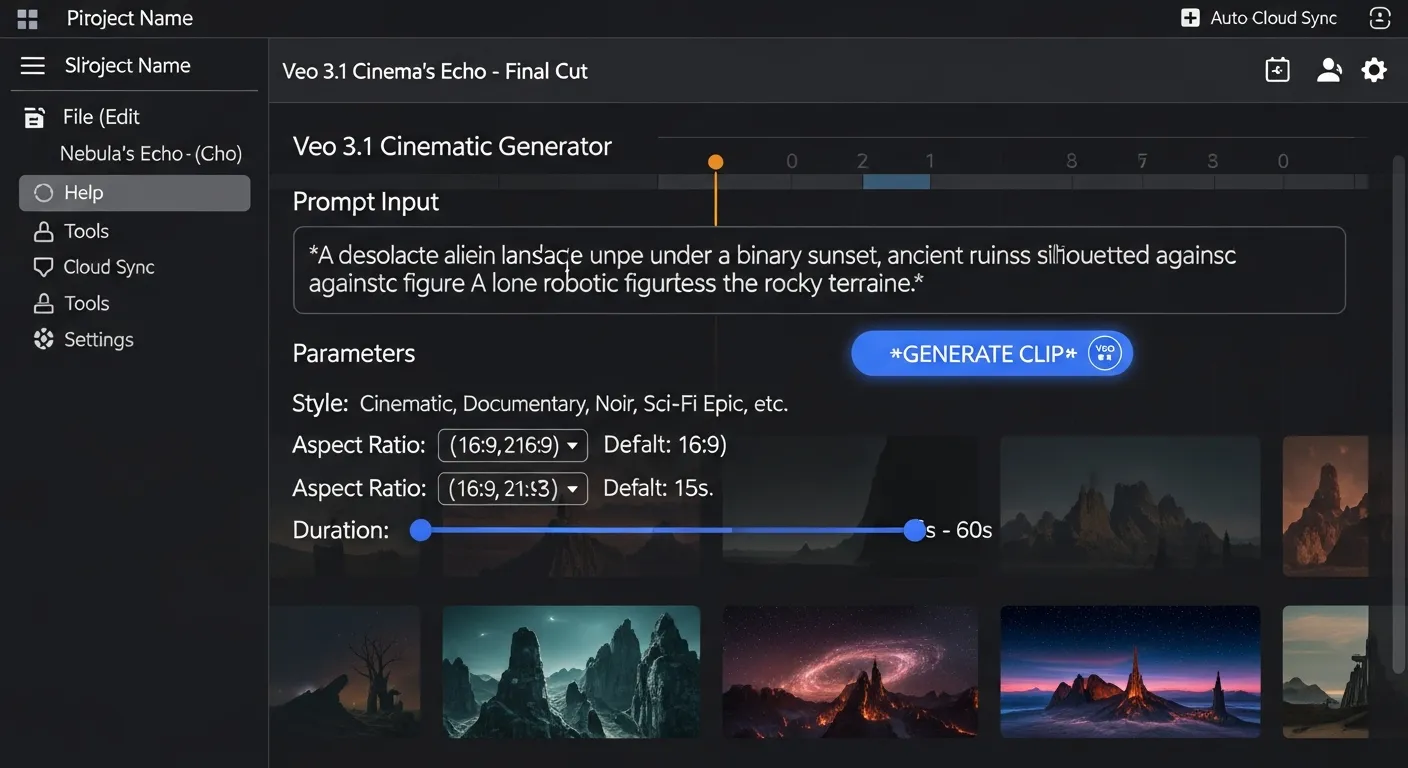The image size is (1408, 768).
Task: Click the Veo badge on Generate button
Action: [1104, 353]
